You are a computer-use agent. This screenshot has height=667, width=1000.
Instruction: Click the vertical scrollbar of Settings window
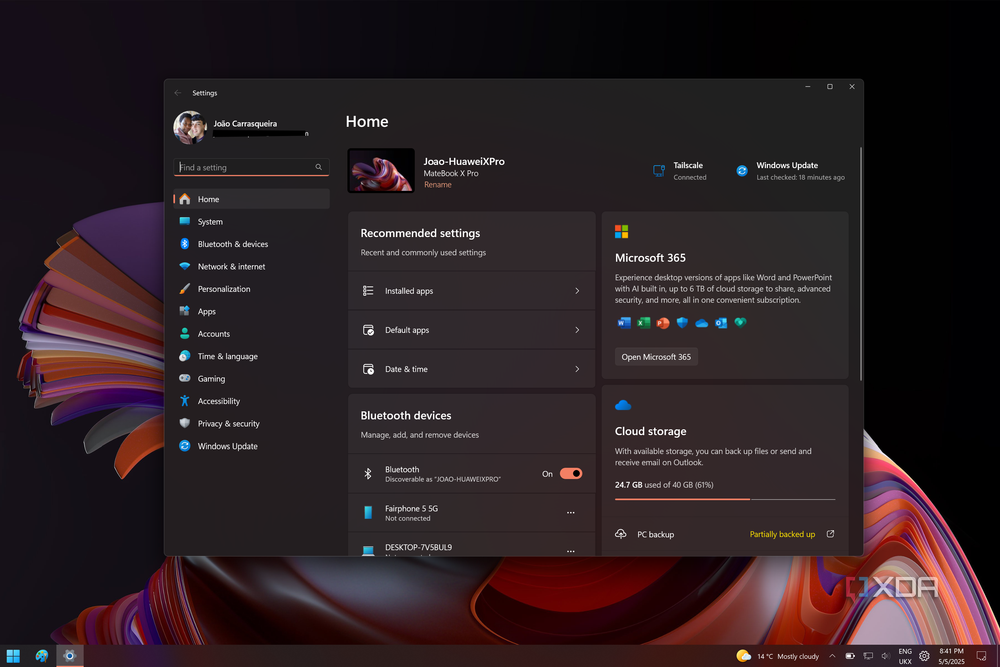860,264
